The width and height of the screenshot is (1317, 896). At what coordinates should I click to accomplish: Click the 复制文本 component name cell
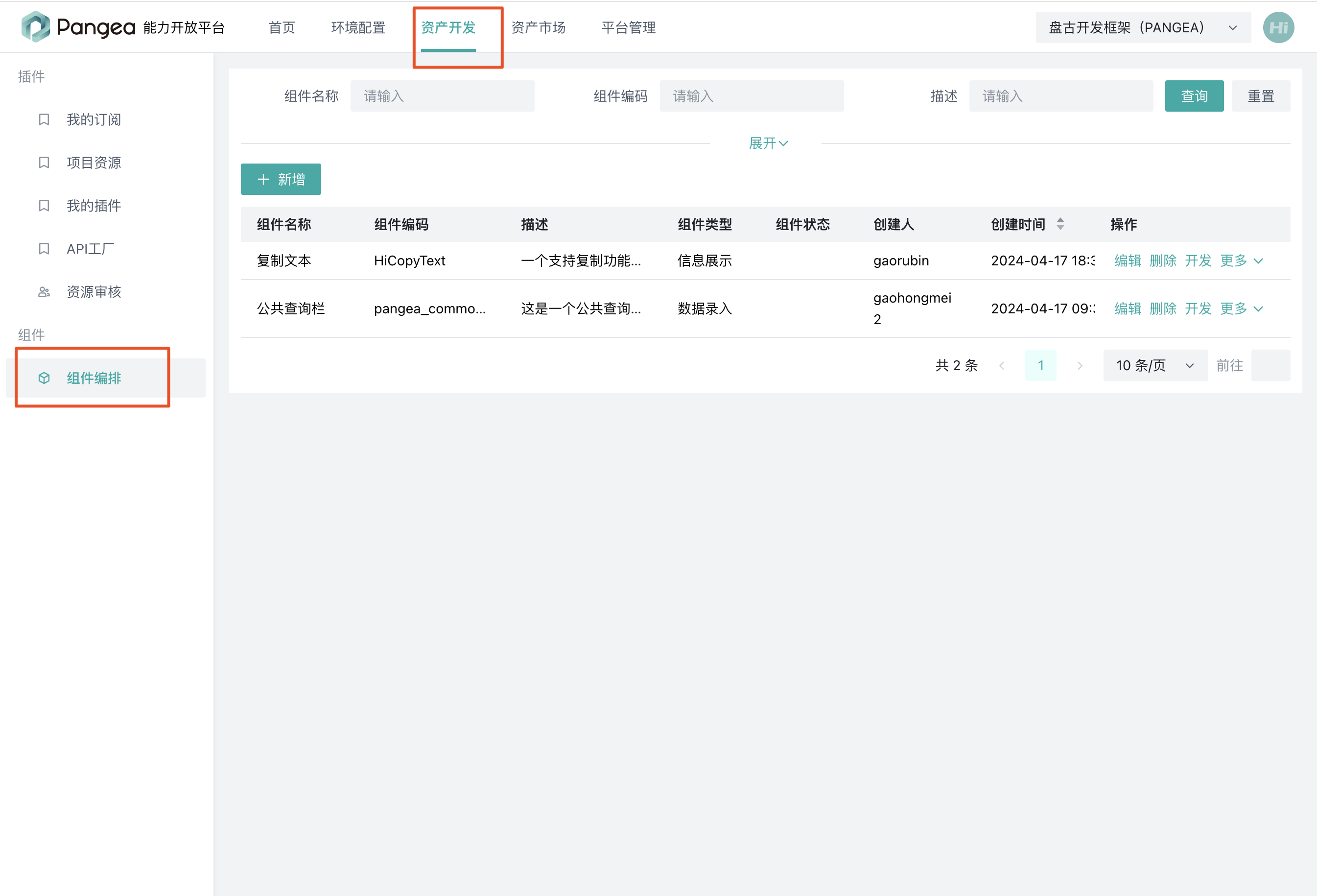click(284, 260)
